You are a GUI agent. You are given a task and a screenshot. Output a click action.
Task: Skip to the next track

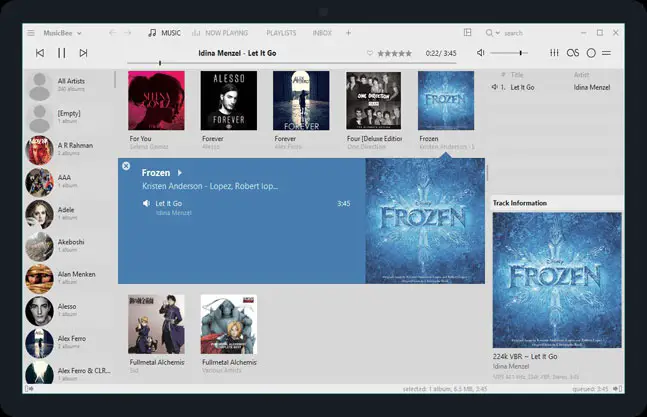click(83, 53)
